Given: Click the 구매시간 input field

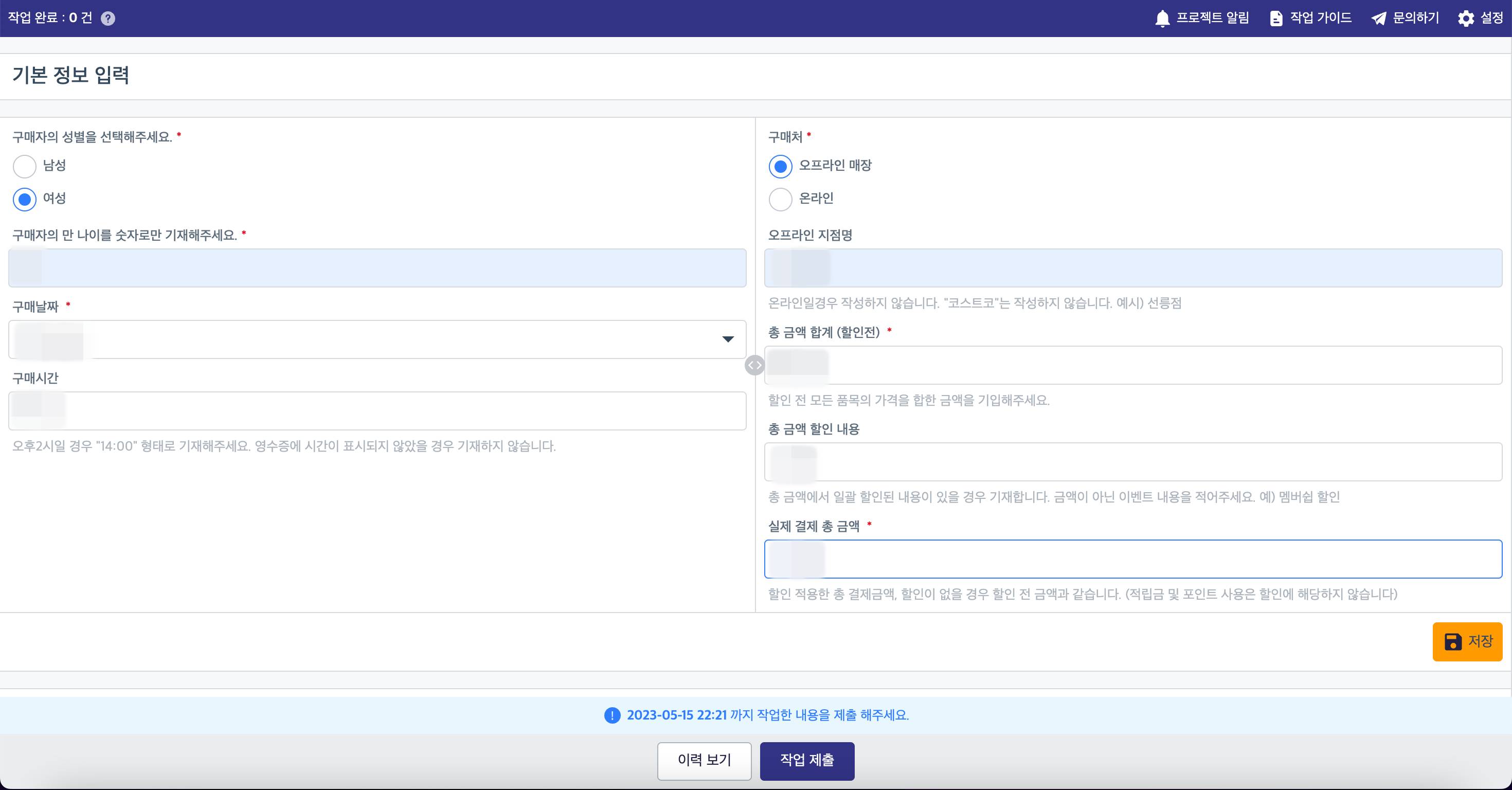Looking at the screenshot, I should pyautogui.click(x=375, y=410).
